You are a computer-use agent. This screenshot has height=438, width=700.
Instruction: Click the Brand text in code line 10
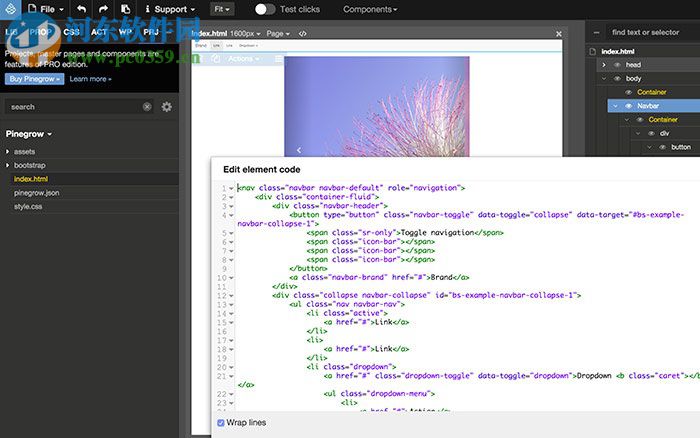pyautogui.click(x=442, y=277)
